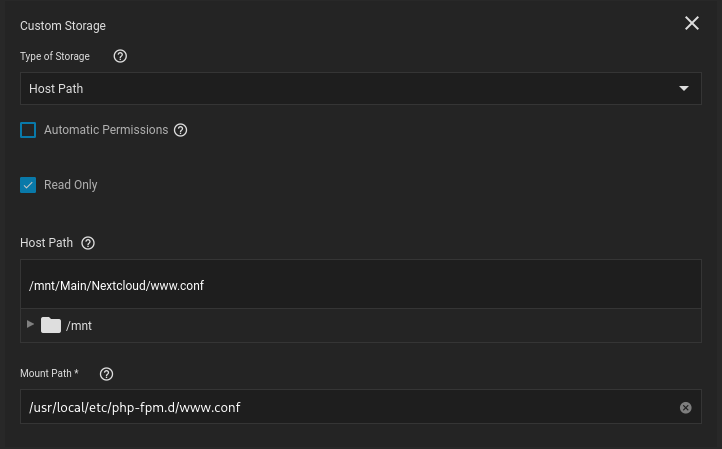Click the Read Only label text

[71, 185]
